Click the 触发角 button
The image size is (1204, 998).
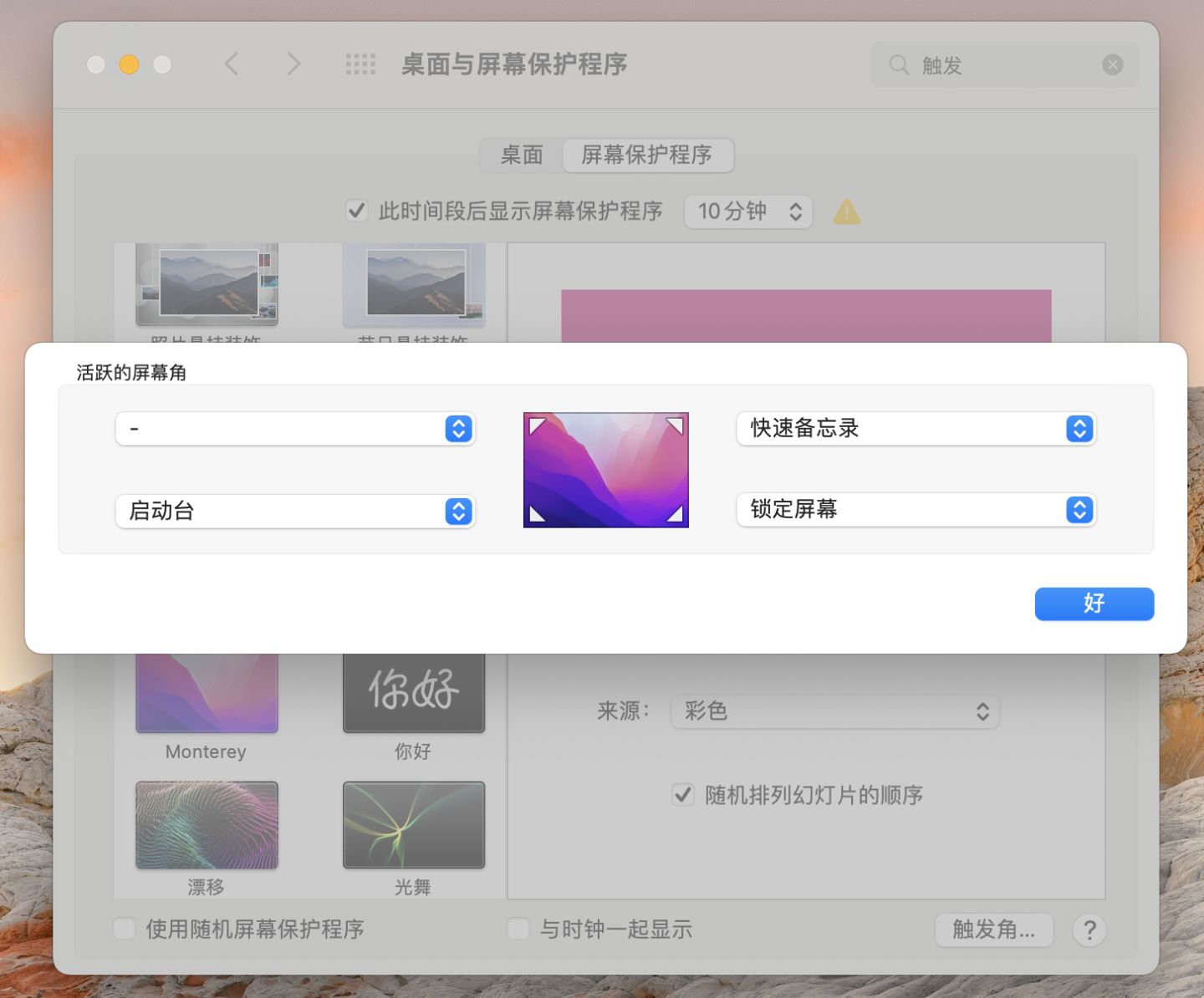[x=993, y=929]
